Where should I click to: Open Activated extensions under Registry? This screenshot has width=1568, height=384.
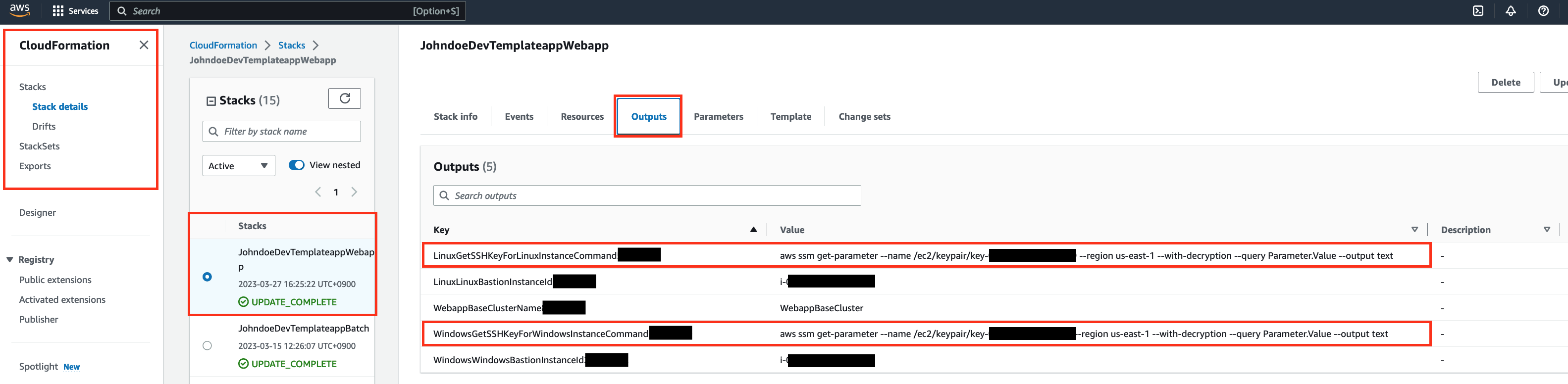coord(62,299)
